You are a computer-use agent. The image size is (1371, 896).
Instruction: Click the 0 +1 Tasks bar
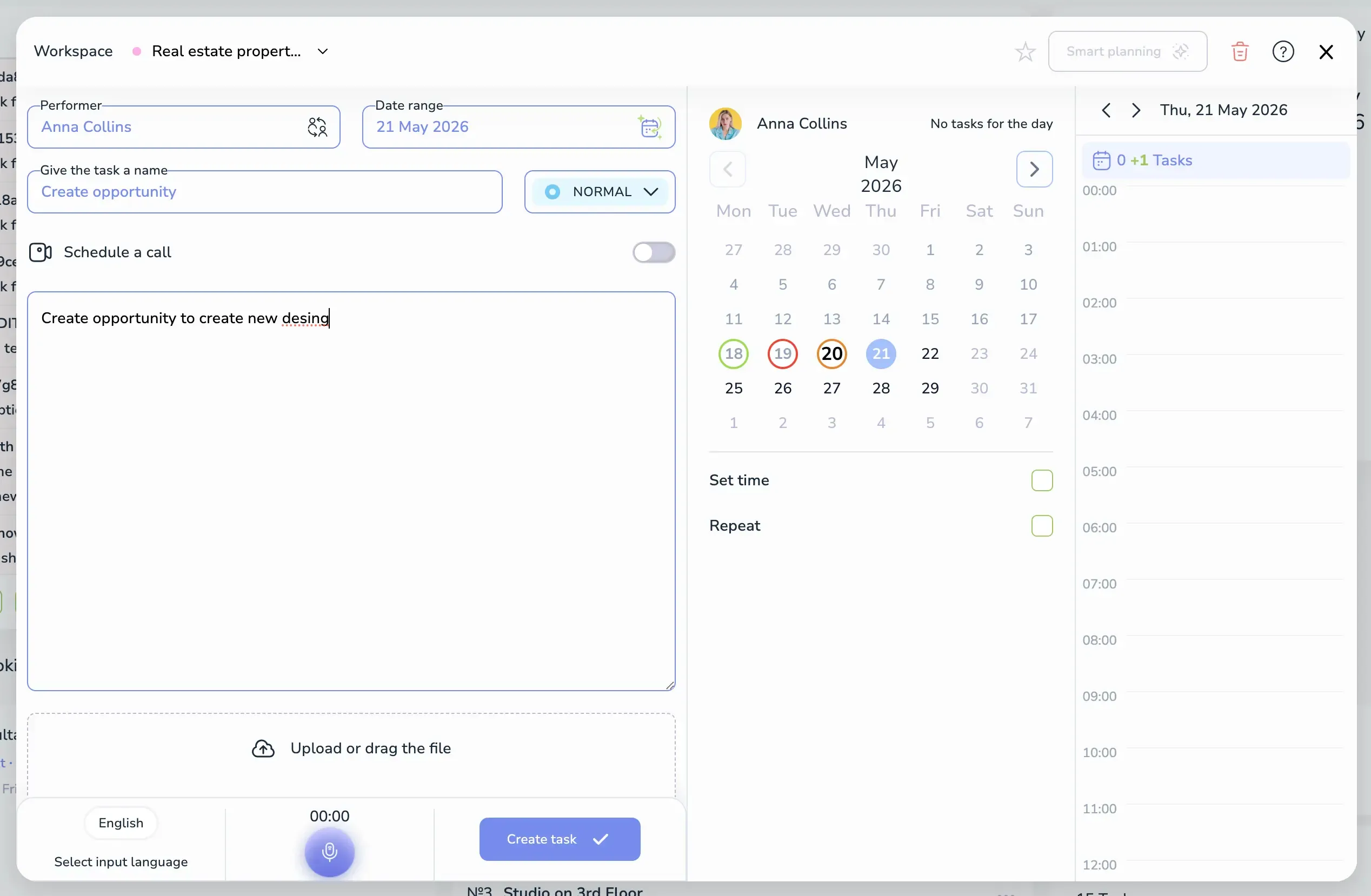pos(1216,161)
